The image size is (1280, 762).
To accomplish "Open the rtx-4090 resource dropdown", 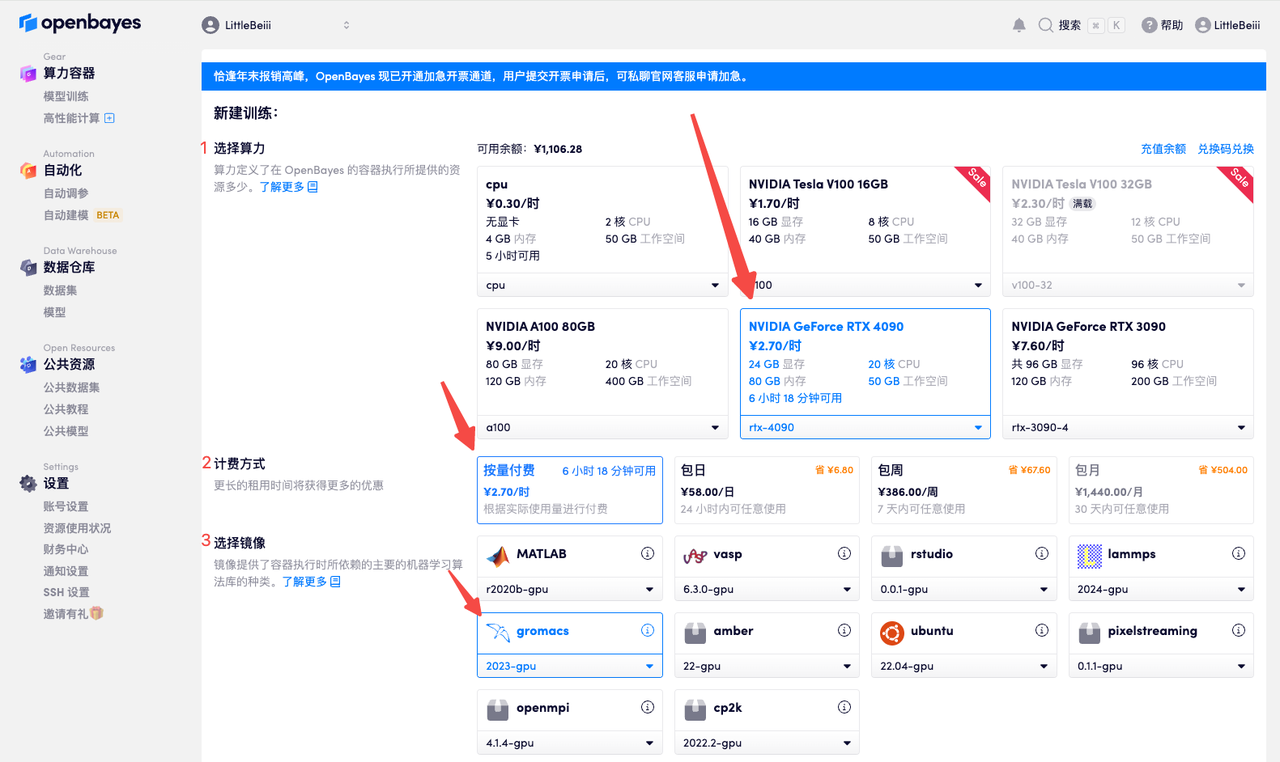I will [865, 427].
